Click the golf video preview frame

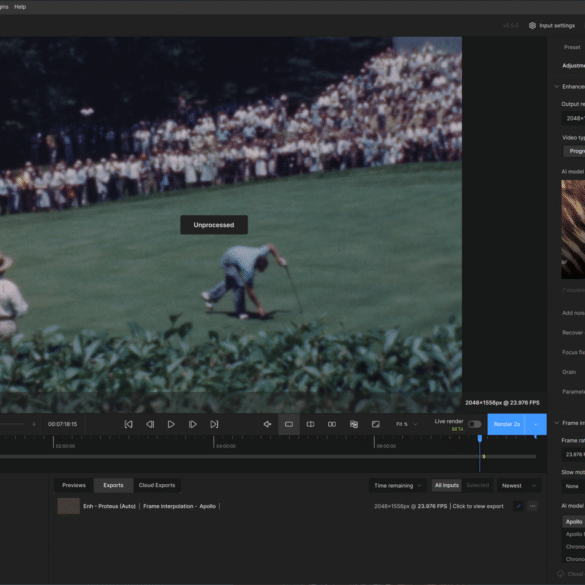tap(231, 225)
